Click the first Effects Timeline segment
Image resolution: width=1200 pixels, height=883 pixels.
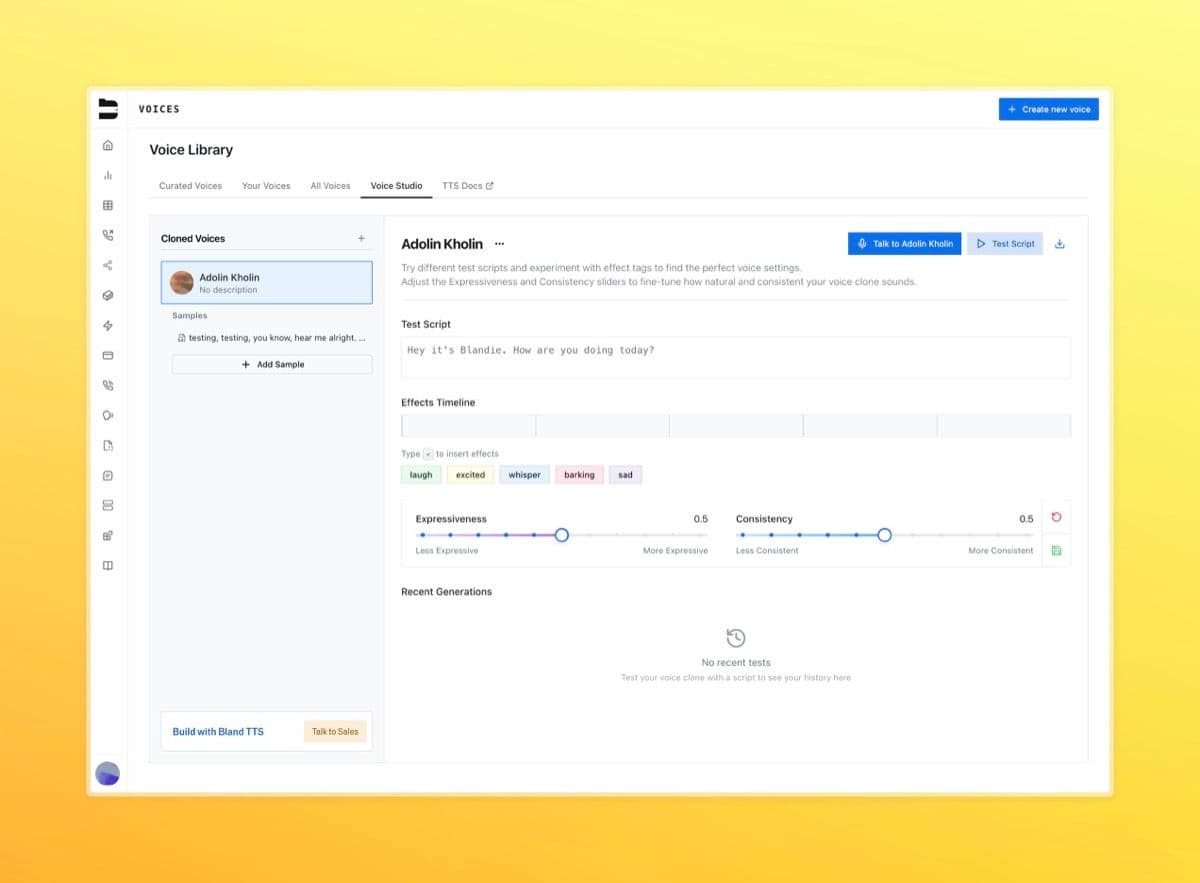[468, 426]
